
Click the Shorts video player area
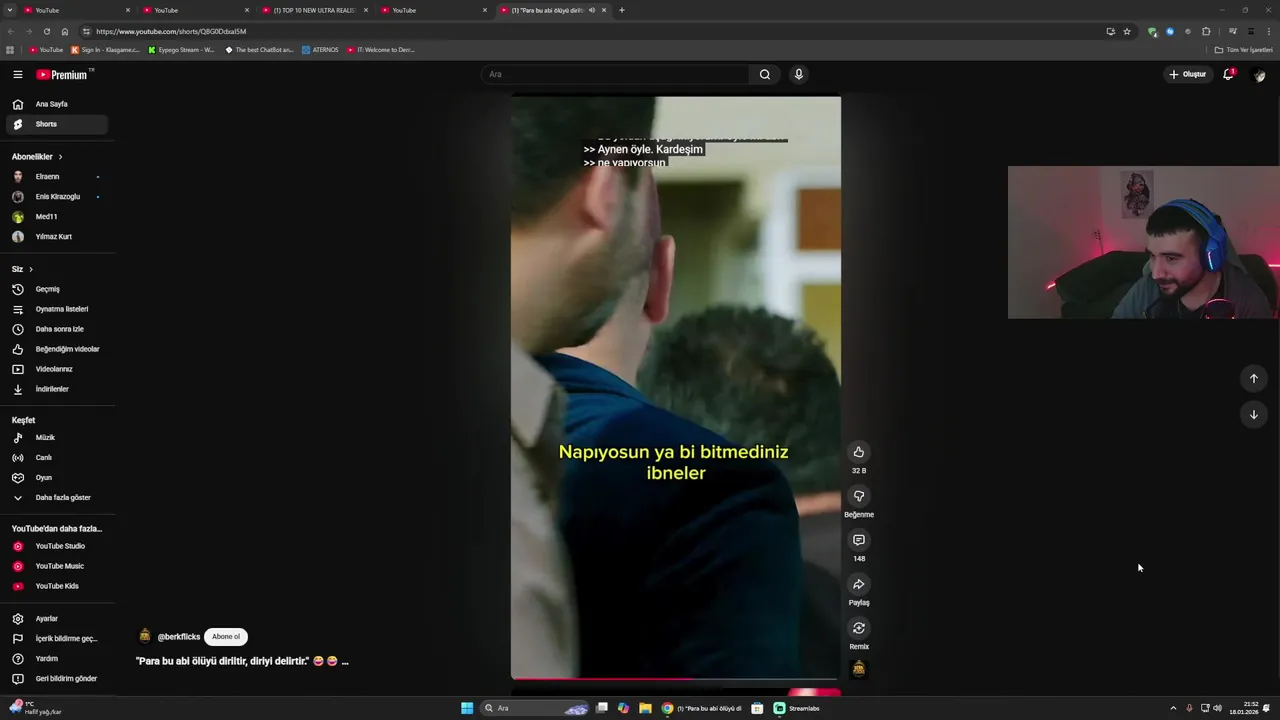click(676, 388)
